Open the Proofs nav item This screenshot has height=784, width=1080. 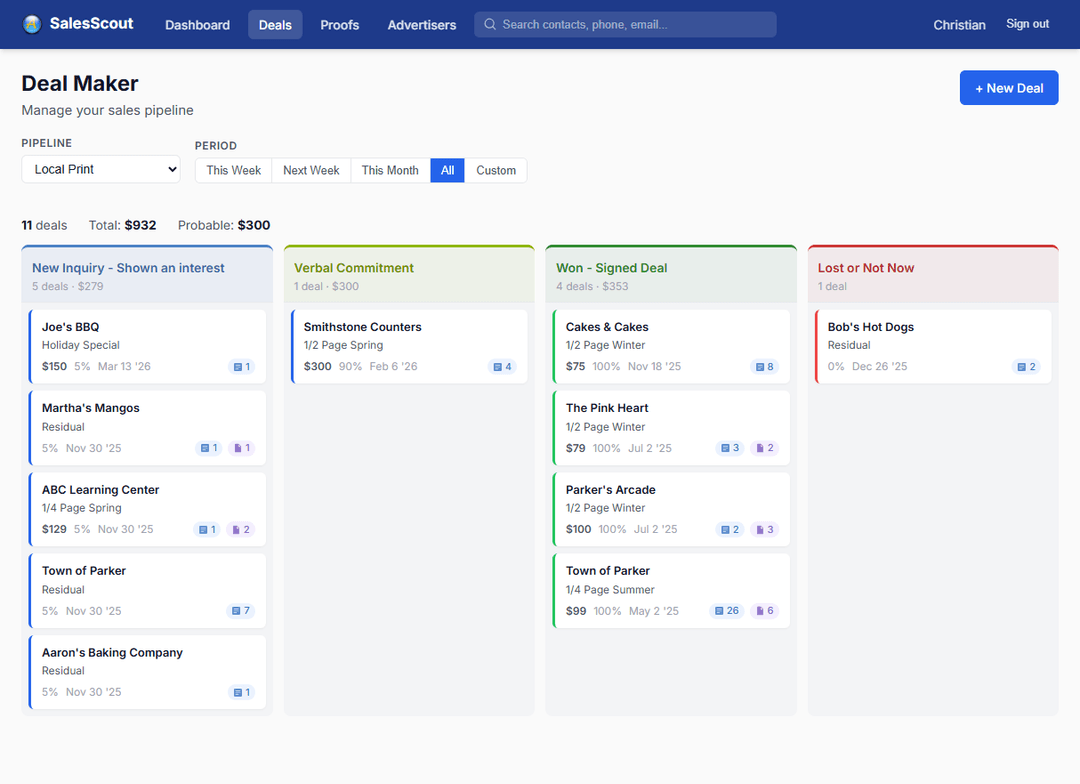tap(340, 25)
